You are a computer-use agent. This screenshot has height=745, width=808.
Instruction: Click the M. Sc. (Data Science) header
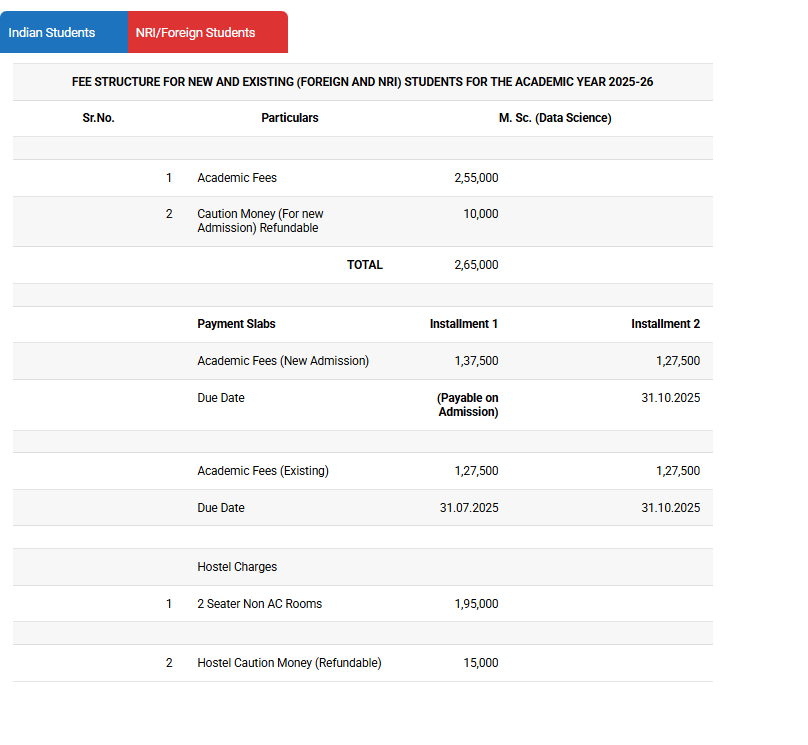point(555,118)
